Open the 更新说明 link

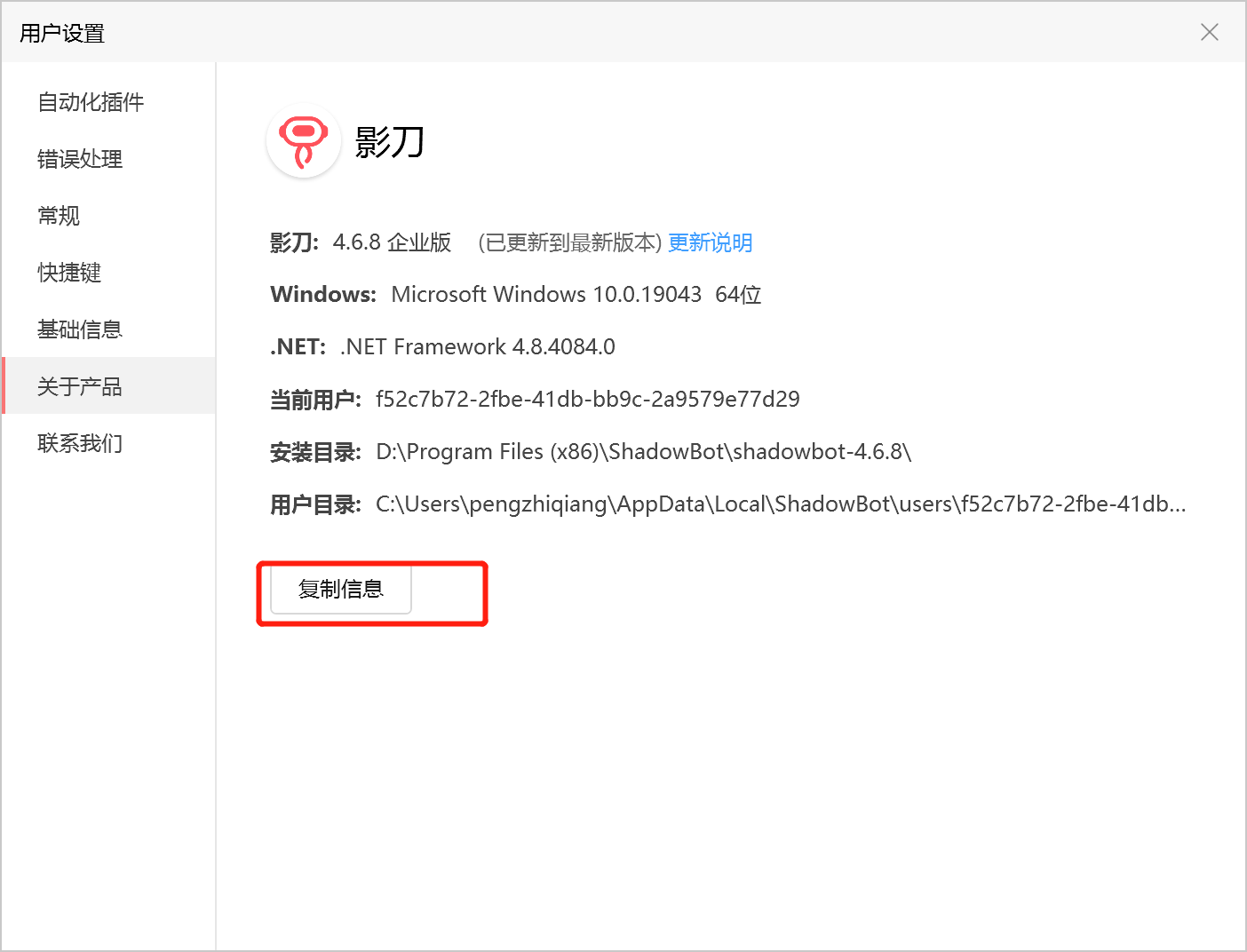tap(710, 242)
